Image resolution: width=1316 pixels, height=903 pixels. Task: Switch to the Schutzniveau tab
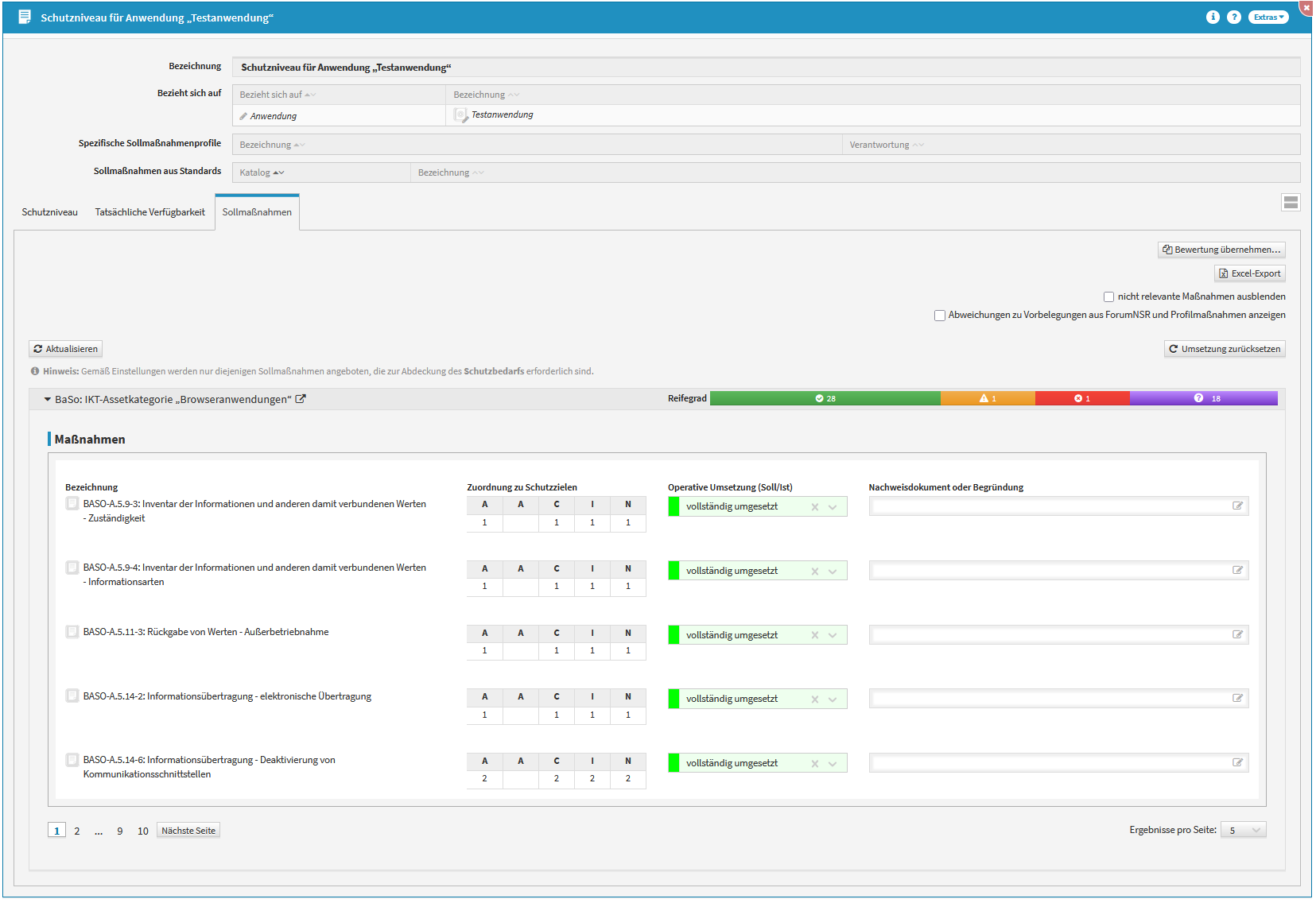click(x=50, y=212)
